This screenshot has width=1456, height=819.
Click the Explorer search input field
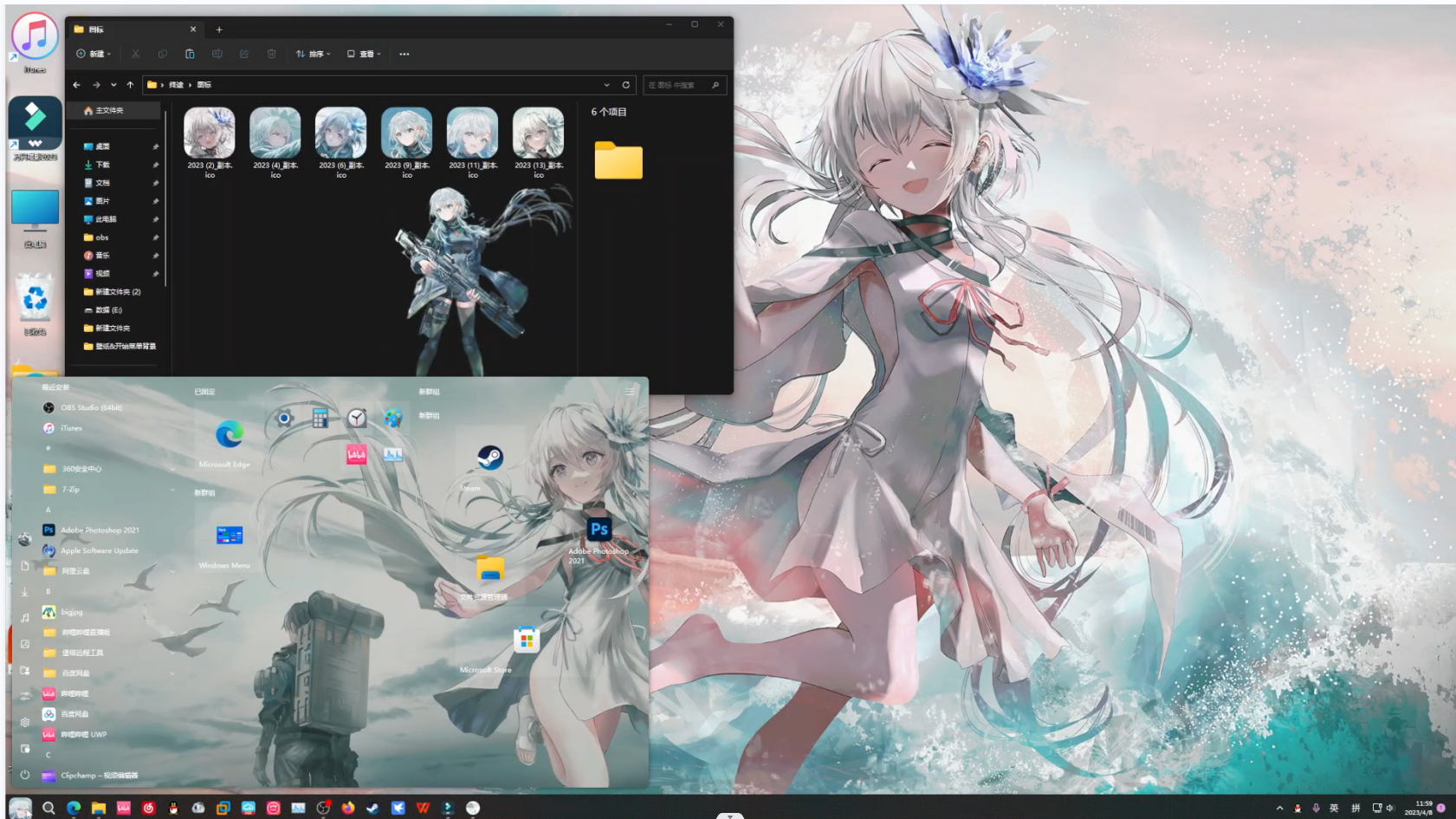pos(677,85)
